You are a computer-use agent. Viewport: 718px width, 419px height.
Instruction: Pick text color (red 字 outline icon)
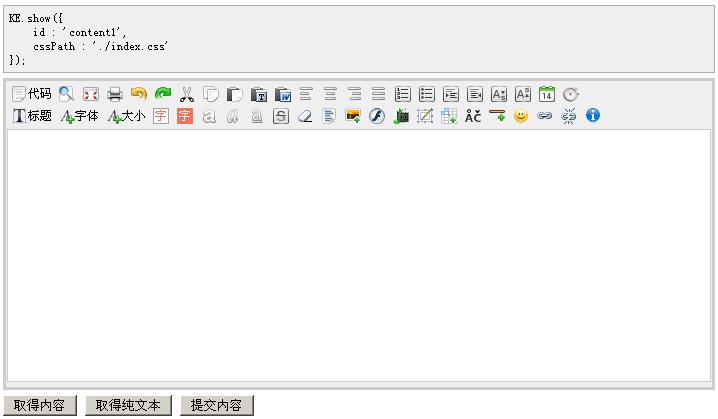[161, 116]
